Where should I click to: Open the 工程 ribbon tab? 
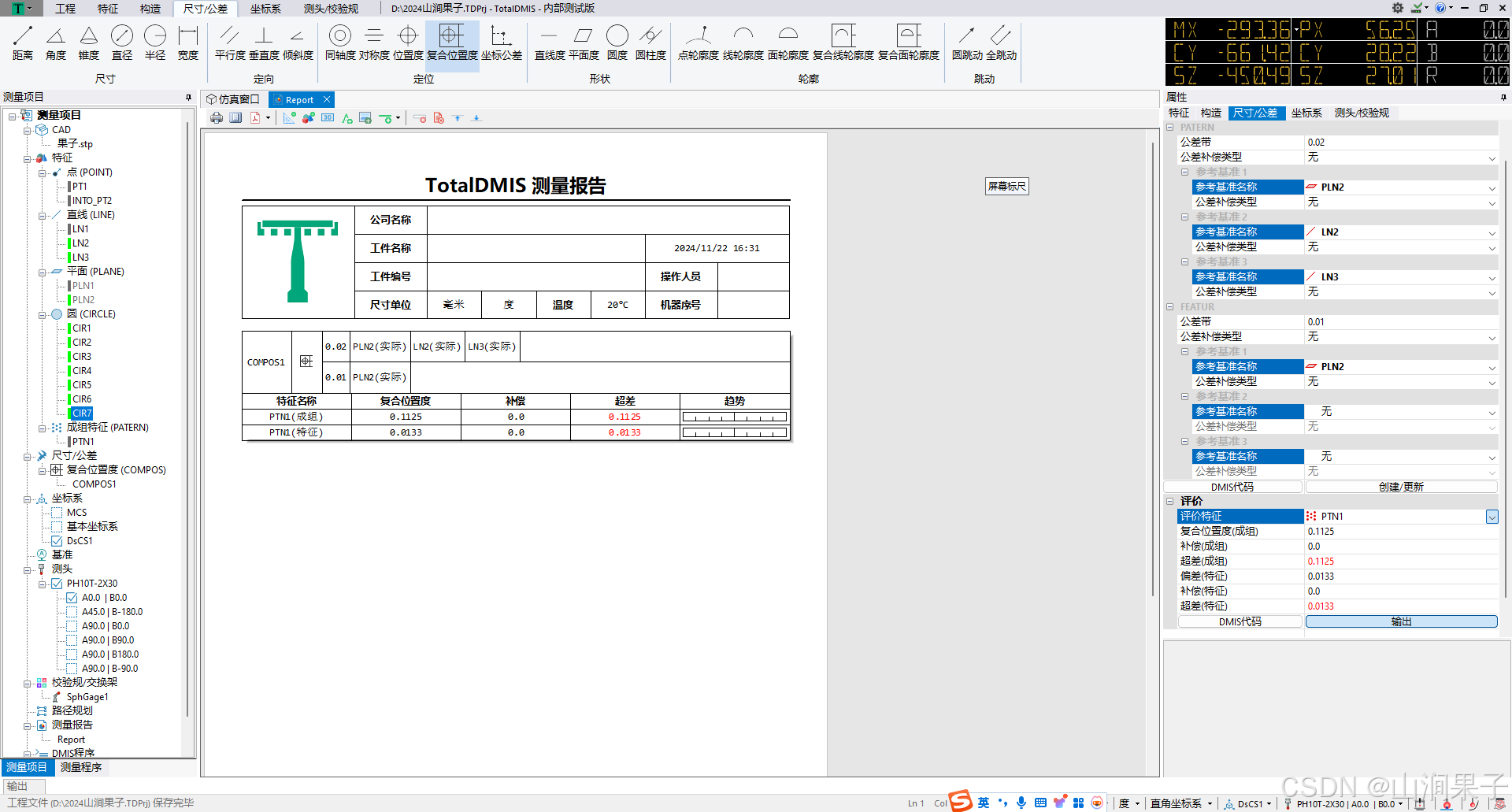[65, 9]
